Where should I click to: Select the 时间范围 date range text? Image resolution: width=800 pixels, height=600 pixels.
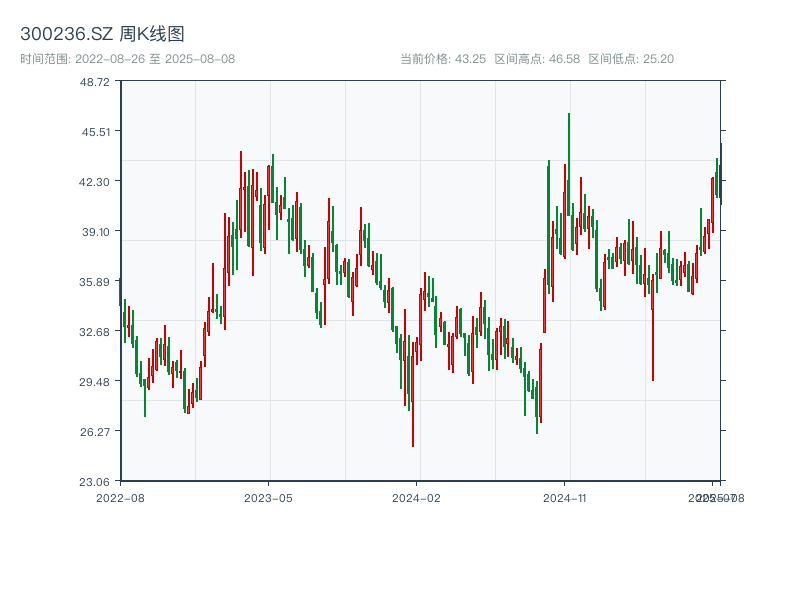(128, 59)
